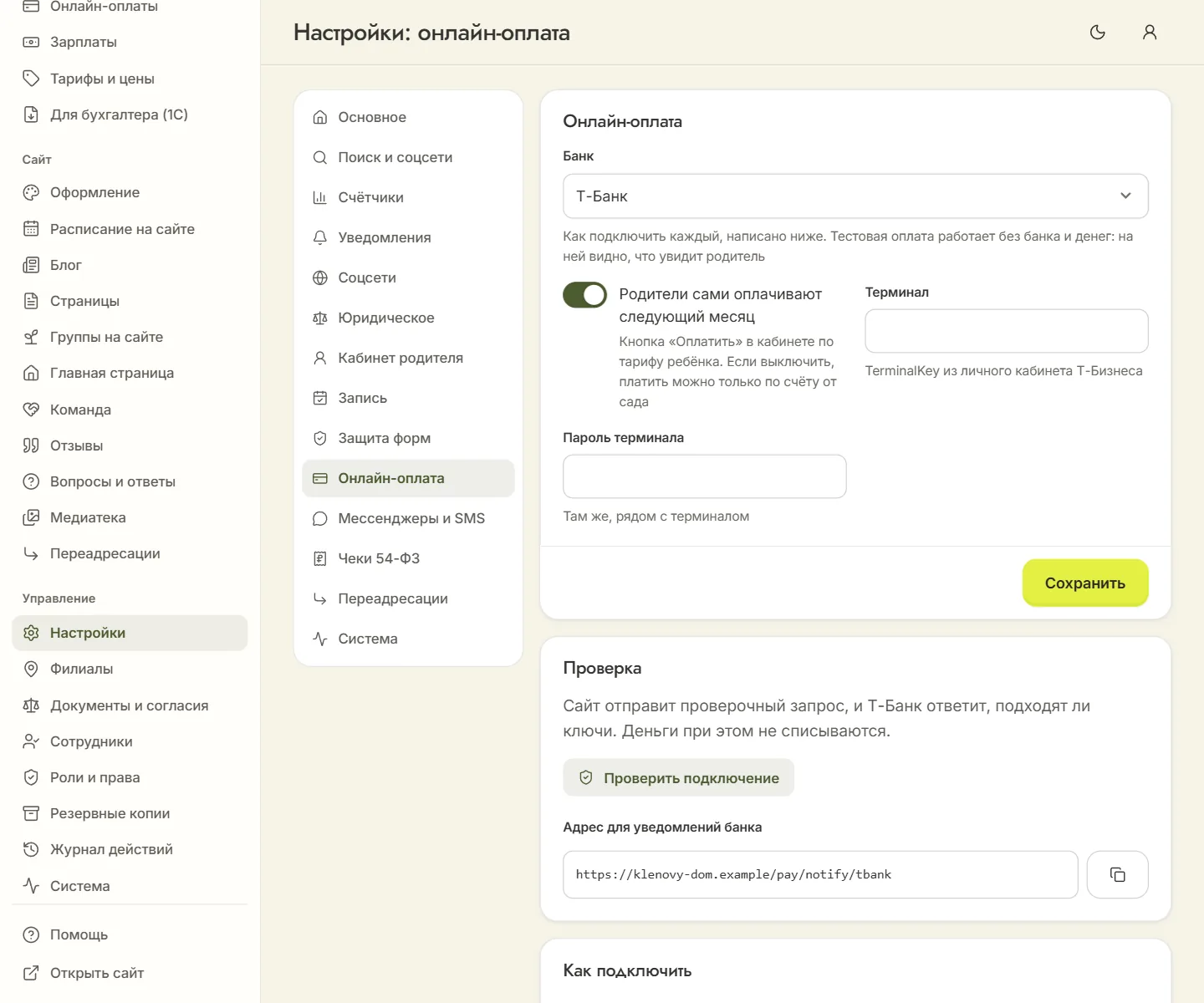
Task: Open user profile icon in header
Action: click(1150, 33)
